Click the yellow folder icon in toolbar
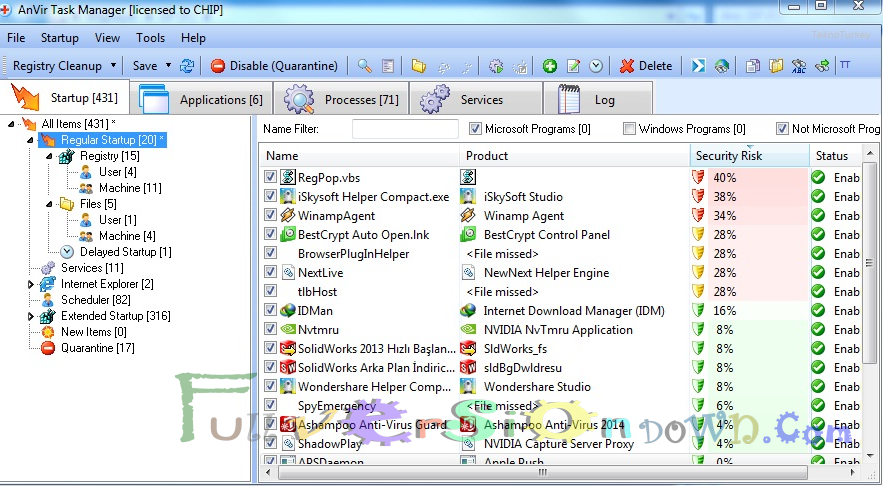This screenshot has height=486, width=883. (x=418, y=66)
